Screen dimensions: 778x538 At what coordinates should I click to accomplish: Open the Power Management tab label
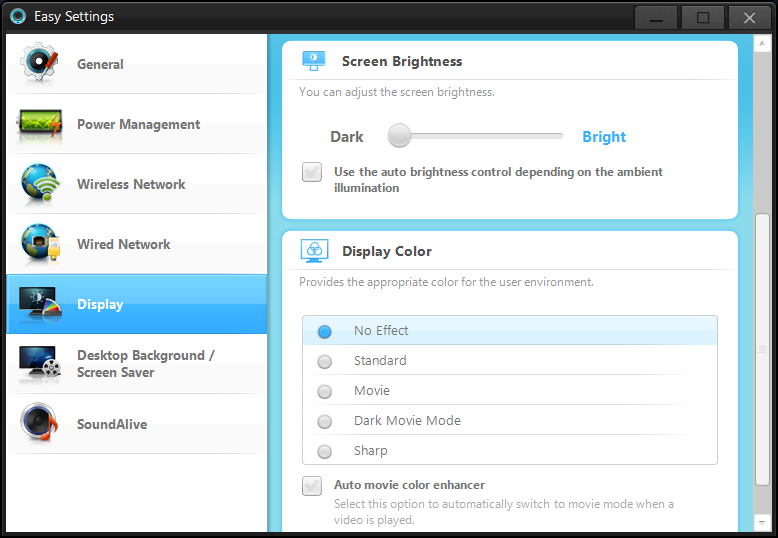tap(138, 124)
